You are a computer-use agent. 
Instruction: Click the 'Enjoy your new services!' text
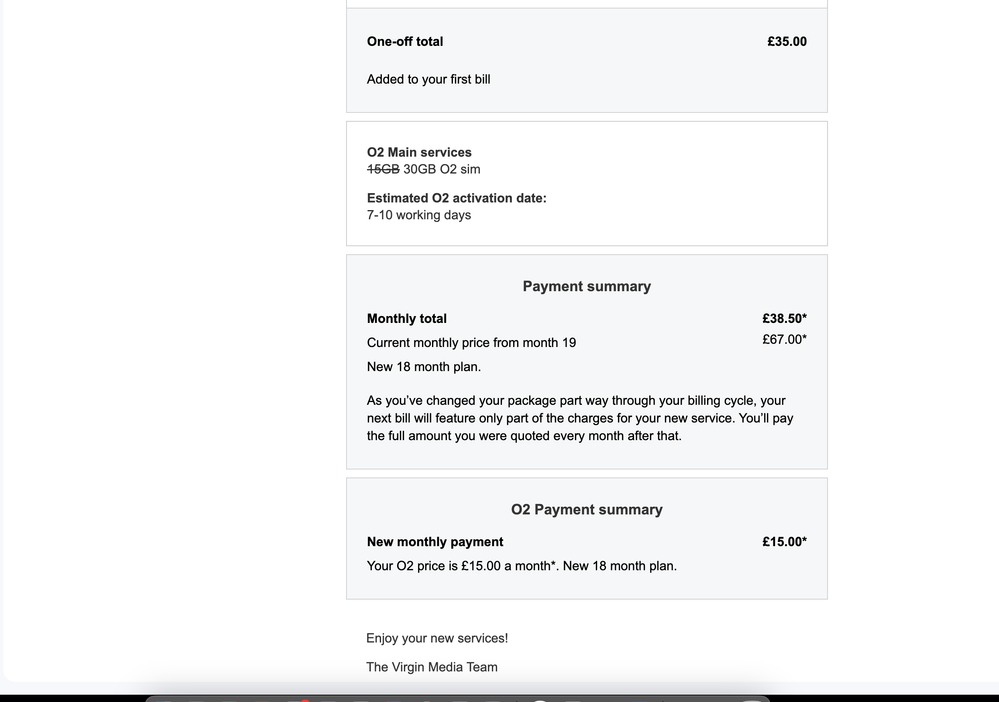[x=437, y=638]
